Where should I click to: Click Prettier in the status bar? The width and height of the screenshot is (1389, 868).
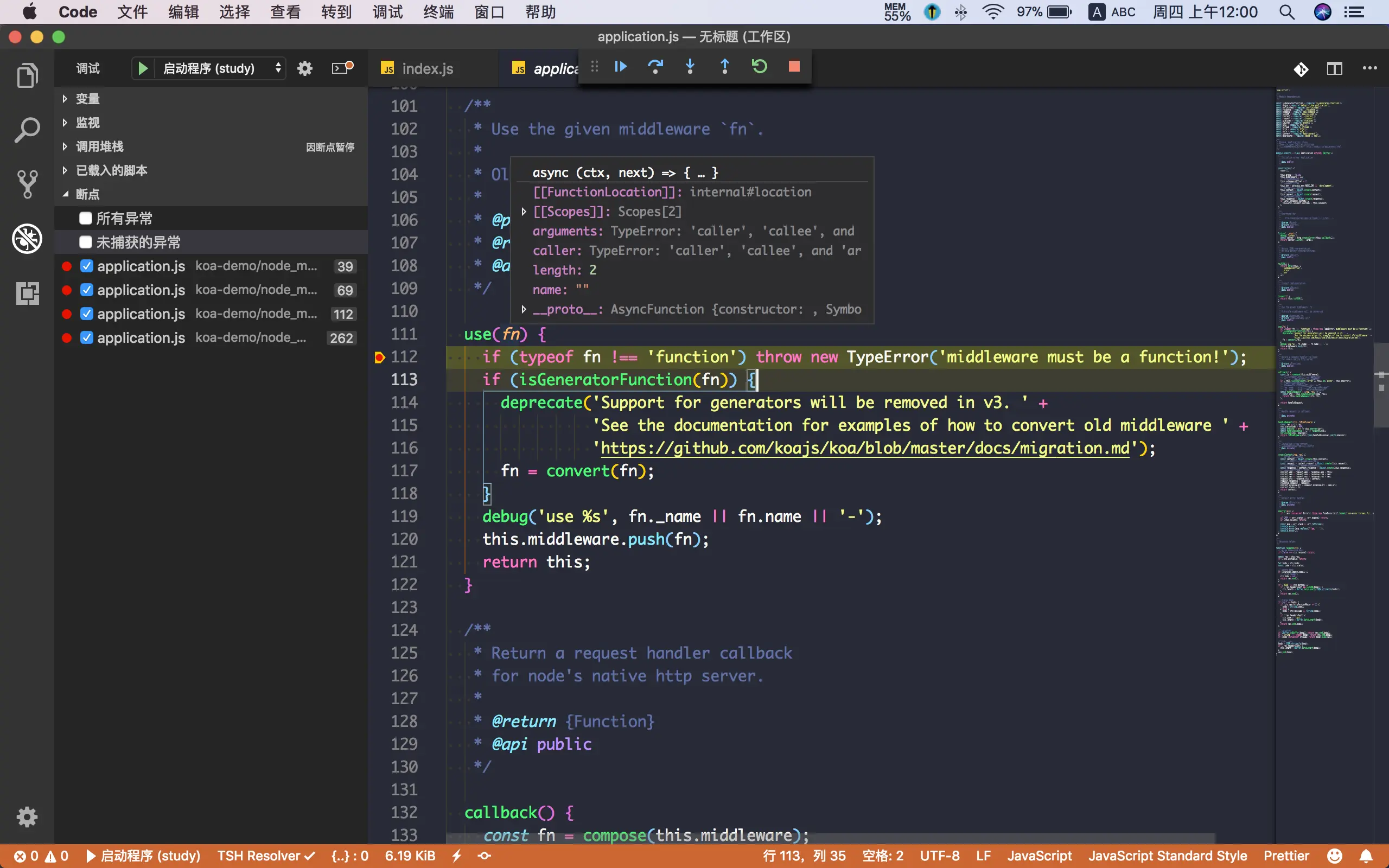coord(1286,856)
